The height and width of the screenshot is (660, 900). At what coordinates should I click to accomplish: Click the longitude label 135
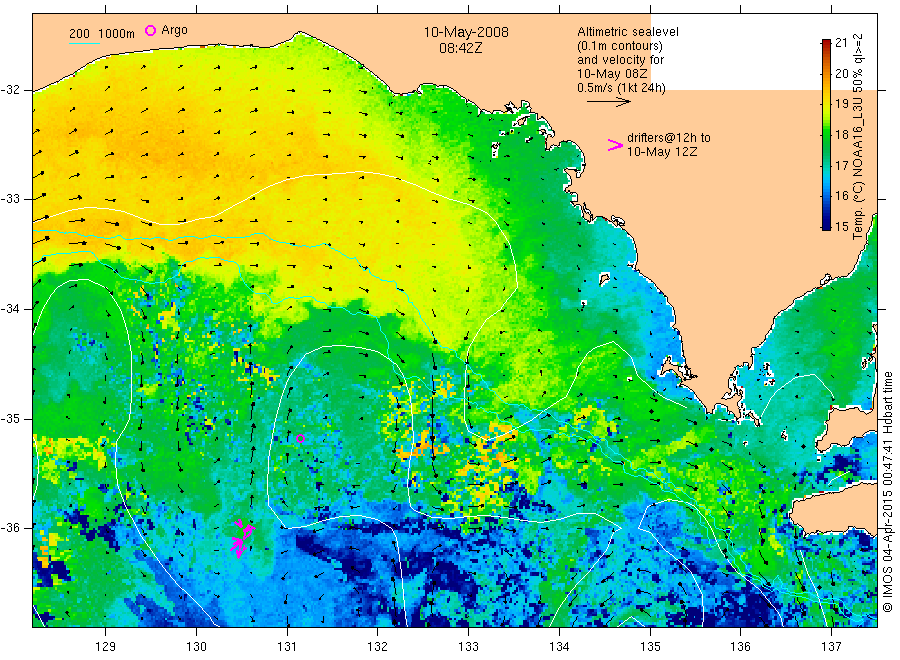(650, 647)
